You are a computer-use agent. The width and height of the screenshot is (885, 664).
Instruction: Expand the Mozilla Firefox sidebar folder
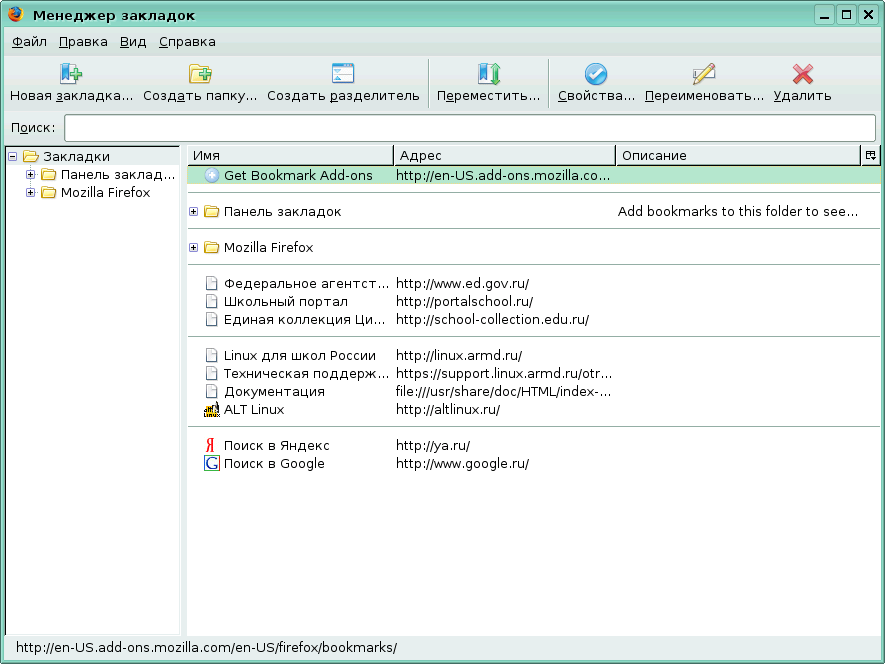coord(31,192)
